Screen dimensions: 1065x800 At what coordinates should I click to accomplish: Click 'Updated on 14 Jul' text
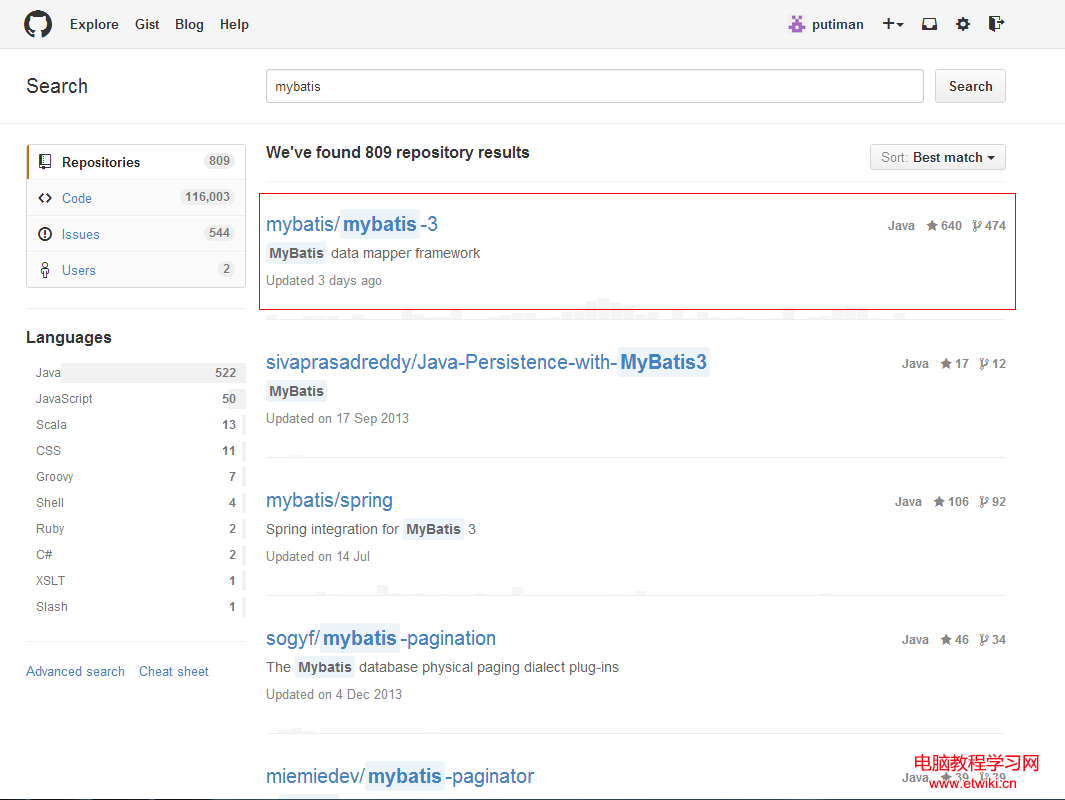(318, 556)
